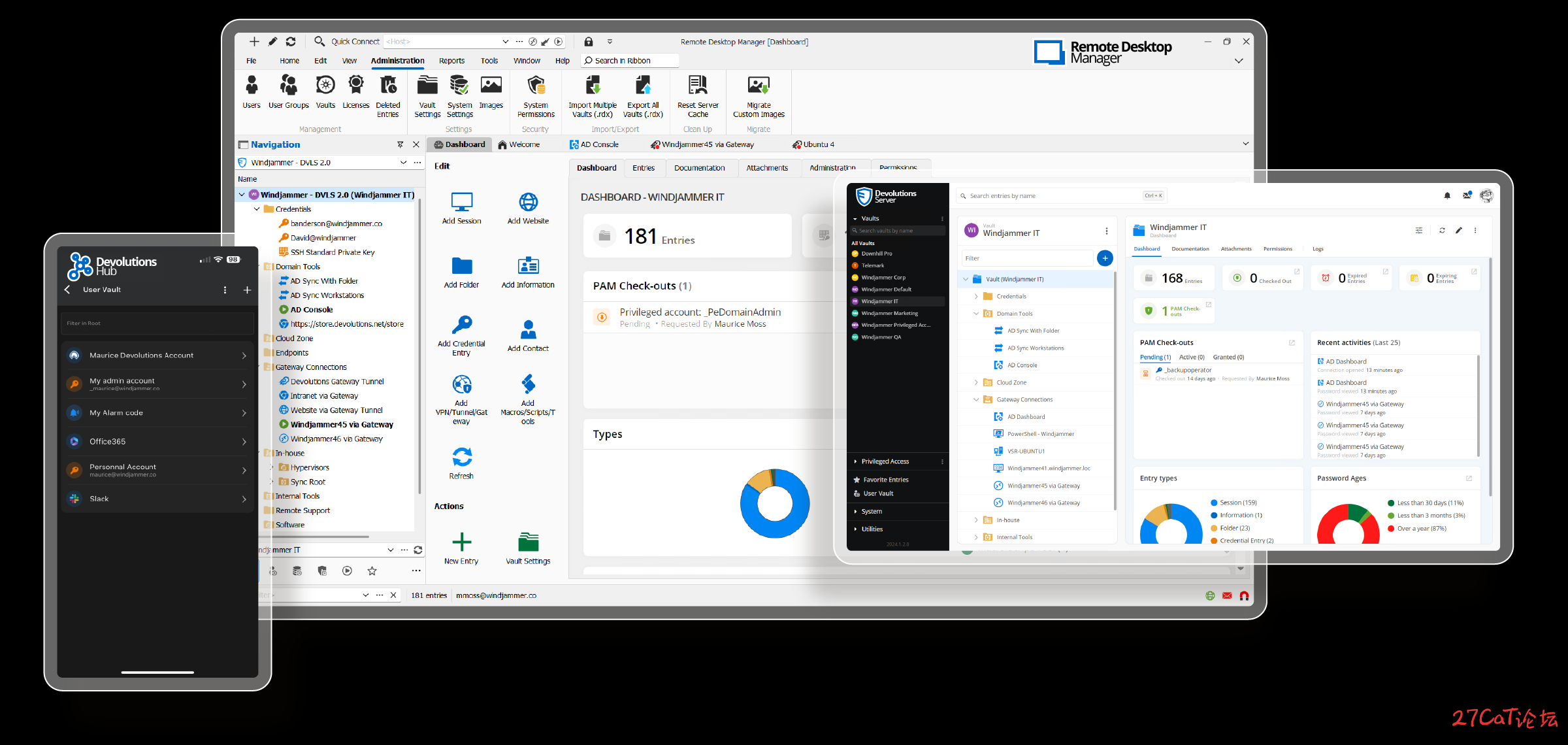Open the Tools menu
1568x745 pixels.
489,61
